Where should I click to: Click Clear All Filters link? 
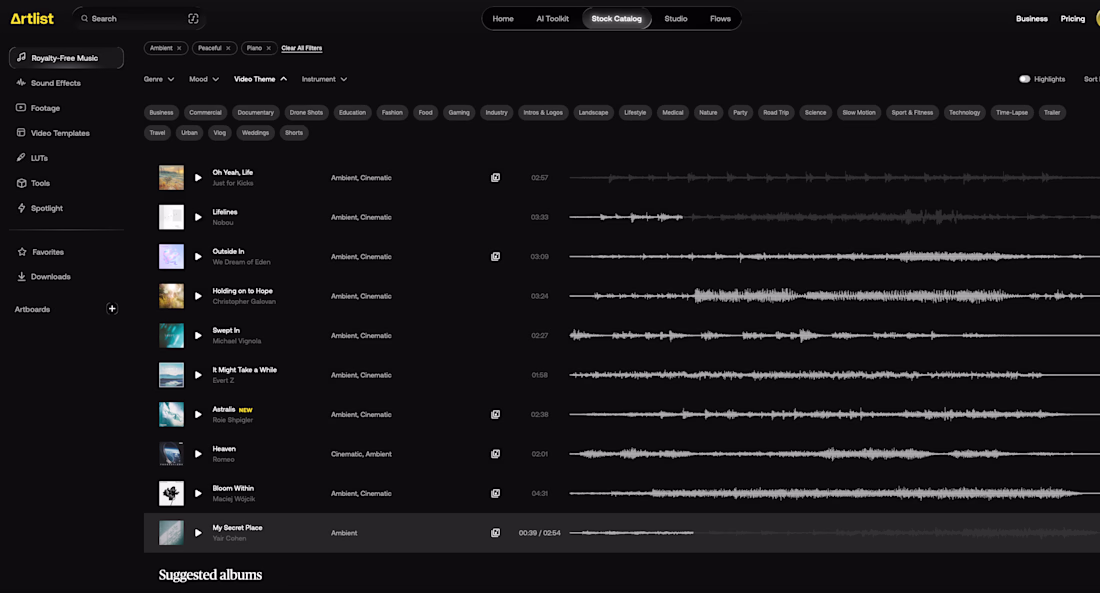302,48
